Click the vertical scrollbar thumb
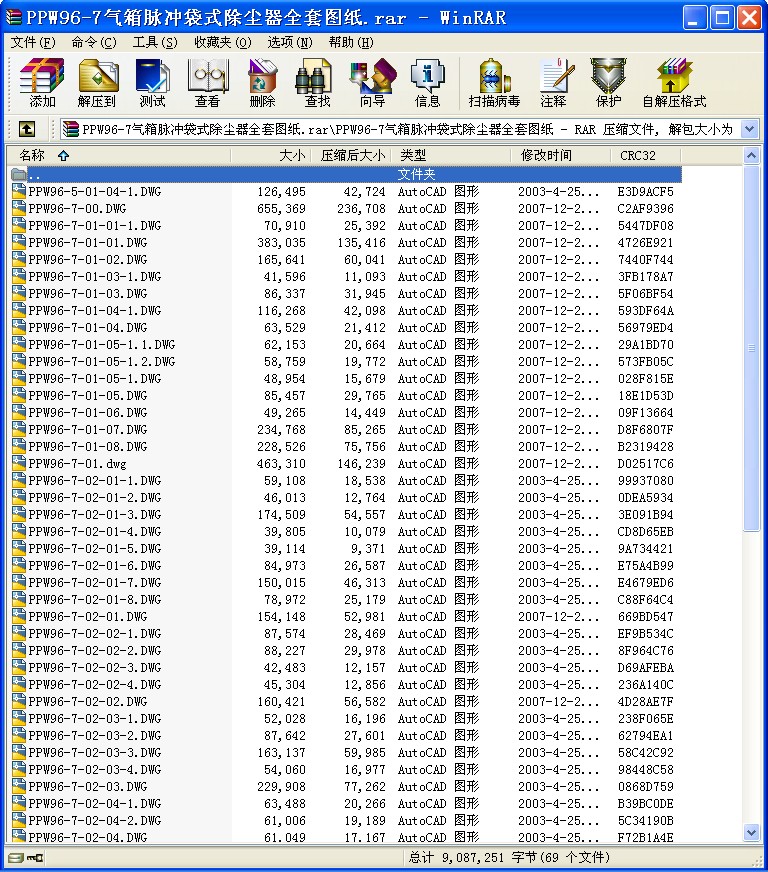 coord(751,348)
